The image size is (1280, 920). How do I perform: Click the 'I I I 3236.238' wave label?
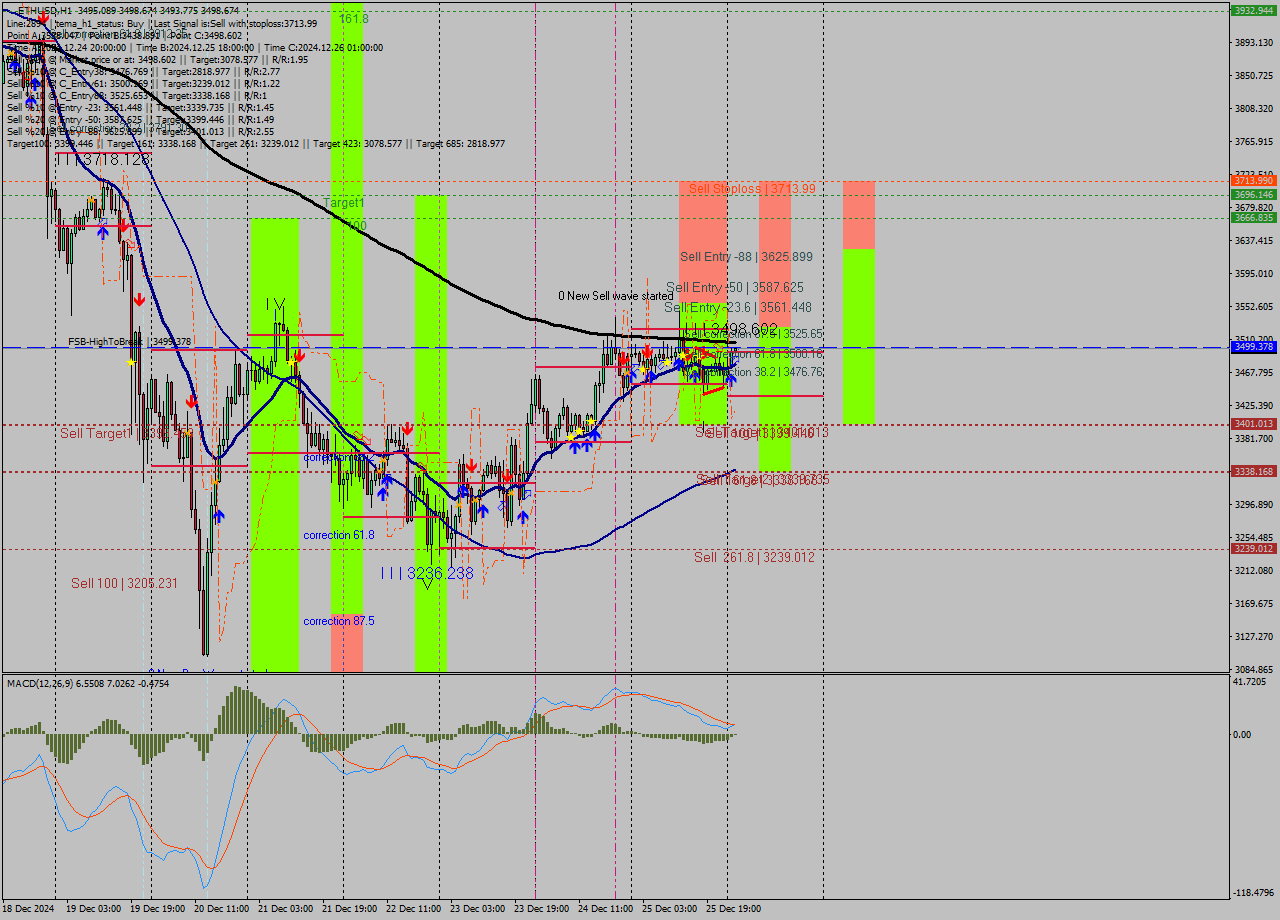tap(427, 573)
